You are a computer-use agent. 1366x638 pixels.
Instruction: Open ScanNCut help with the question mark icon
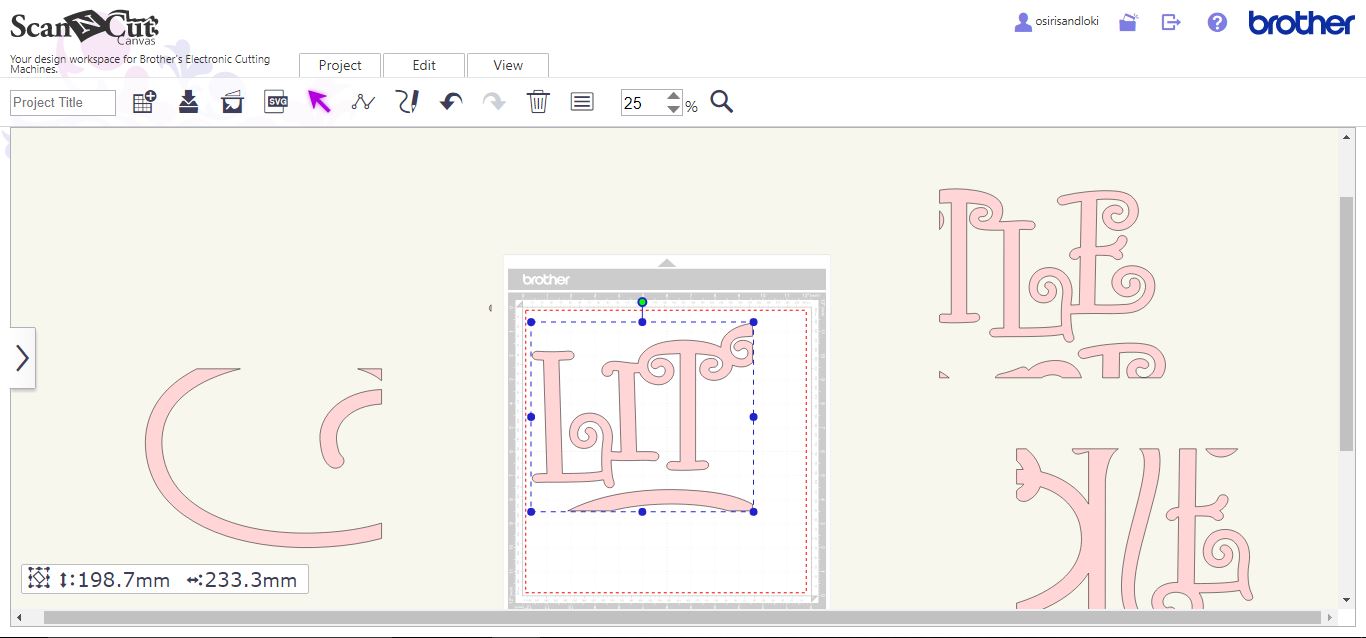[x=1216, y=21]
